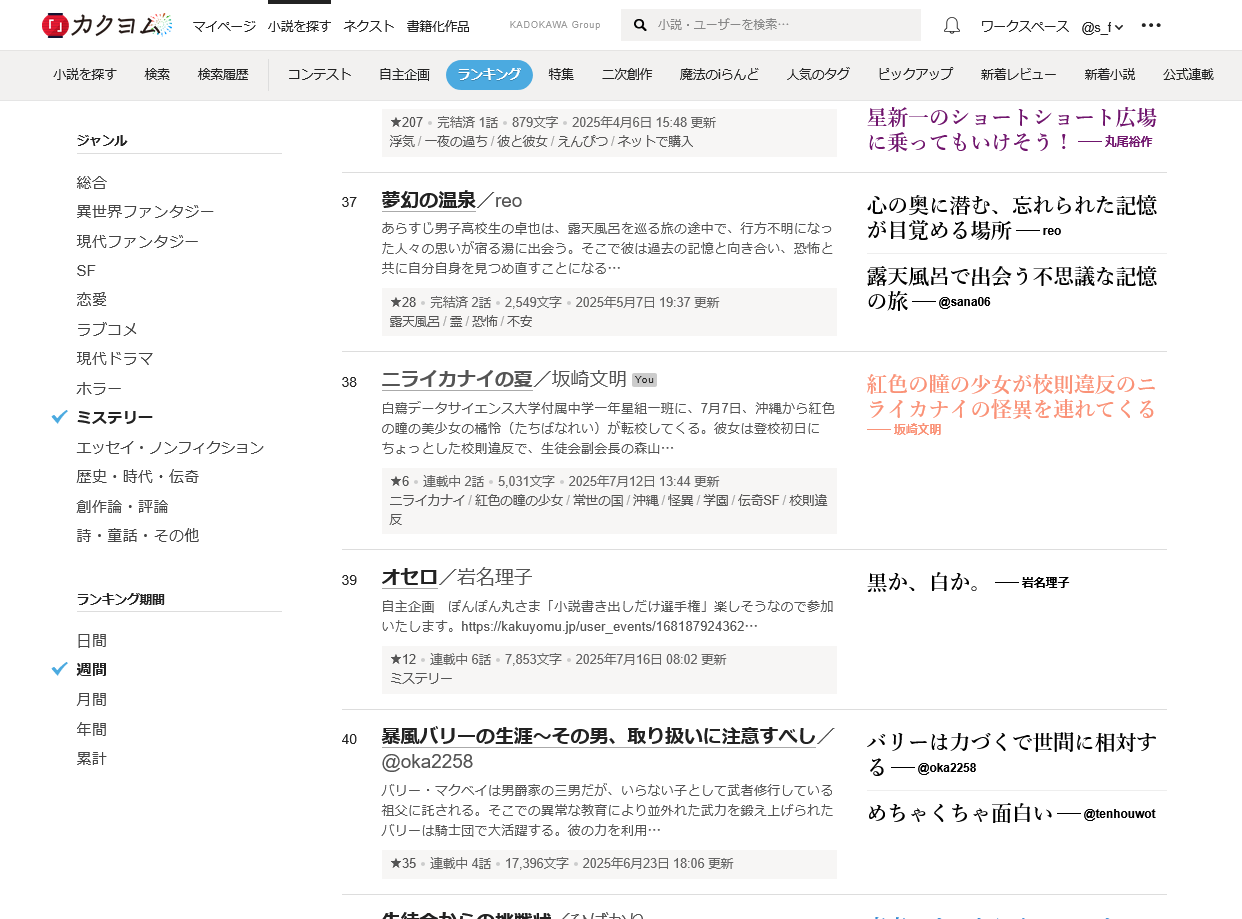Click the You badge beside 坂崎文明
The width and height of the screenshot is (1242, 919).
tap(644, 380)
